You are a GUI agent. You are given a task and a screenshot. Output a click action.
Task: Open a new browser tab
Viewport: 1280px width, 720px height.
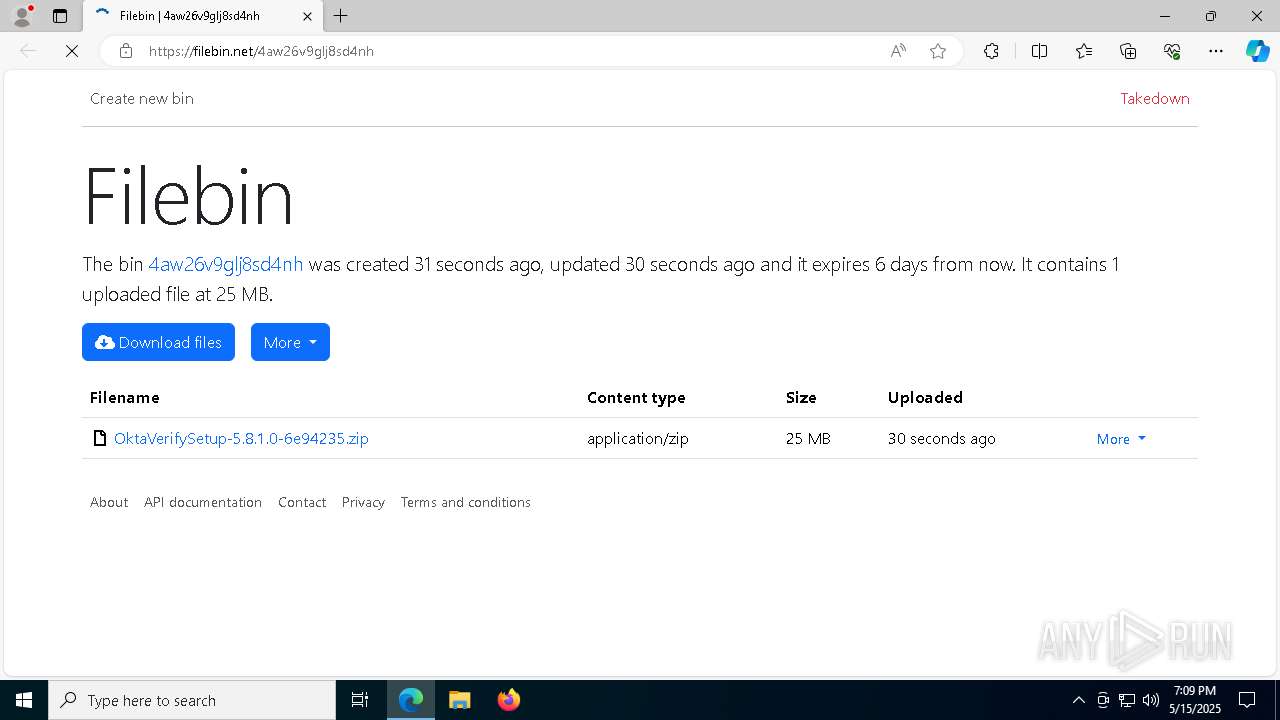tap(341, 16)
